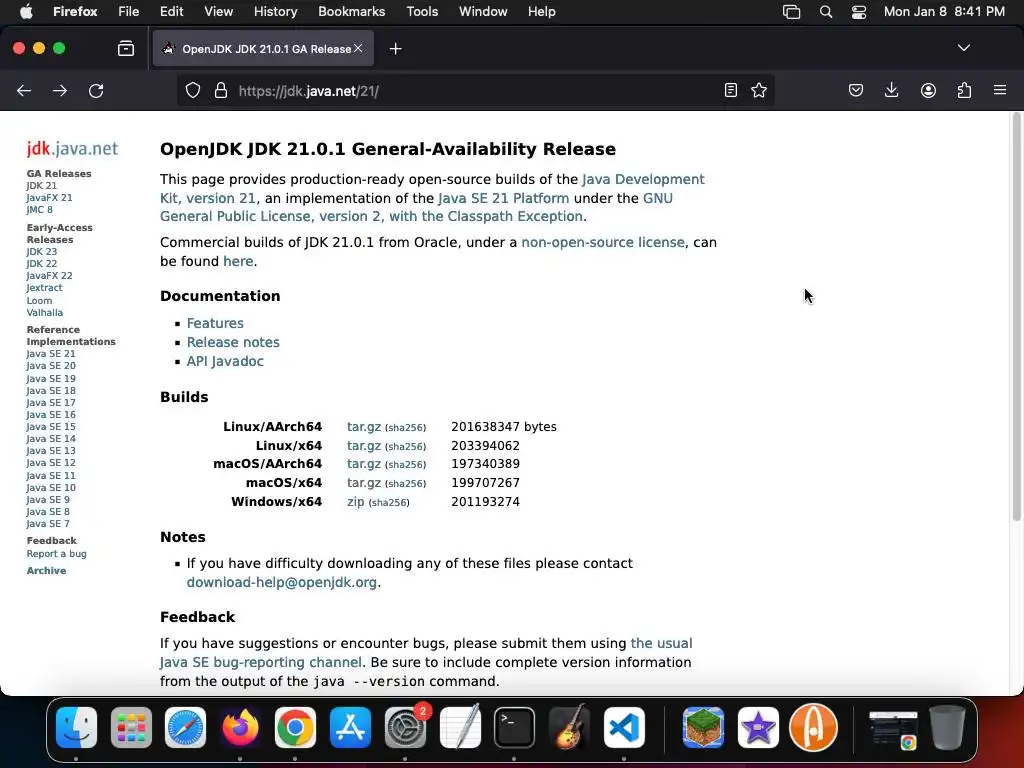The image size is (1024, 768).
Task: Expand the list all tabs chevron
Action: 963,48
